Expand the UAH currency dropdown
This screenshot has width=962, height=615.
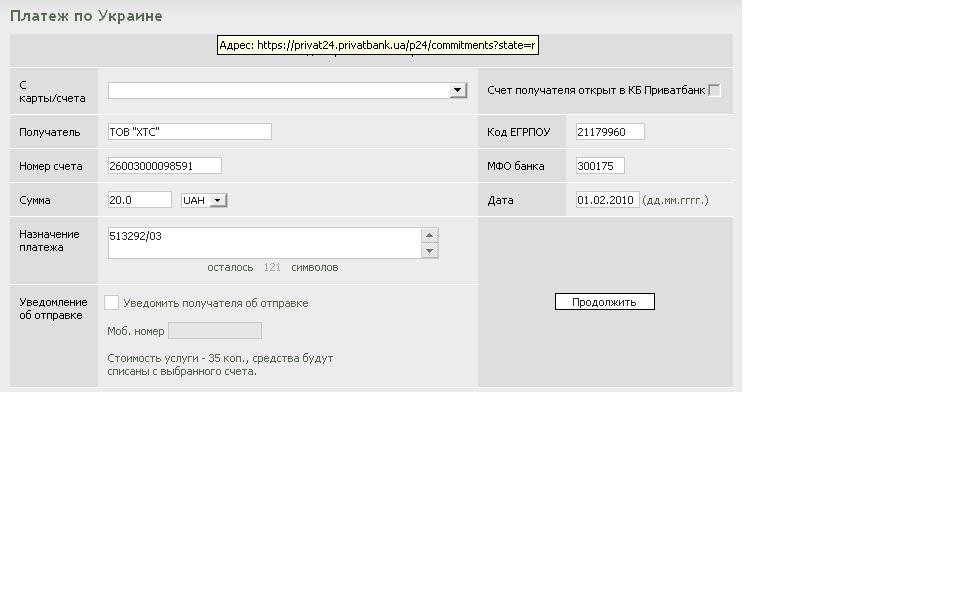point(217,200)
